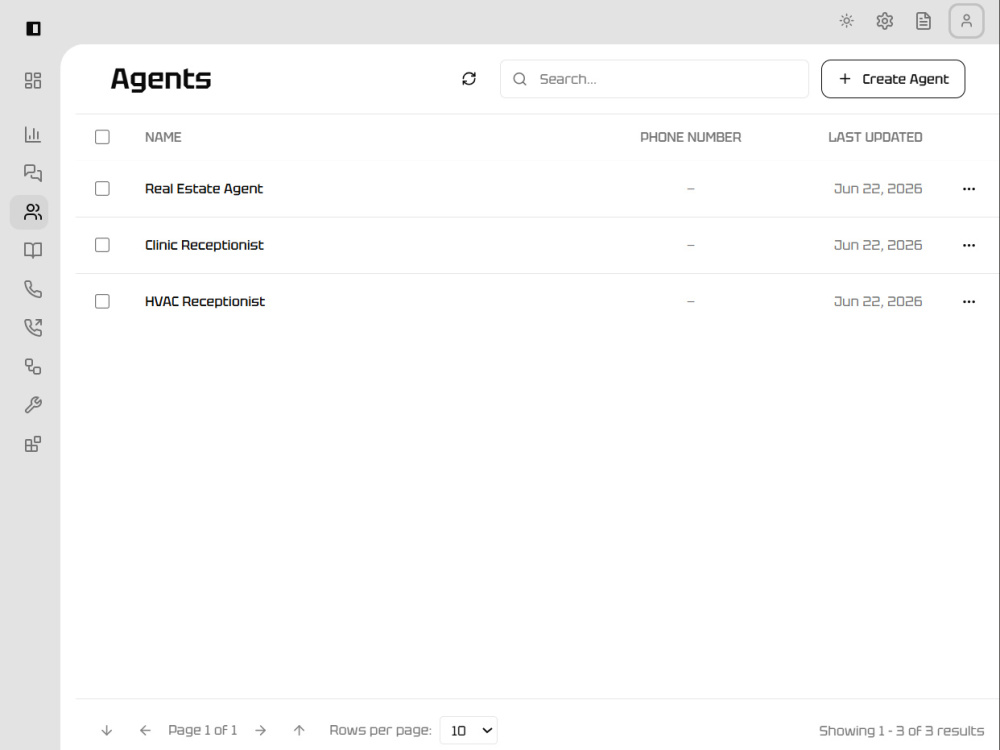Open the analytics bar chart icon
The width and height of the screenshot is (1000, 750).
(33, 135)
